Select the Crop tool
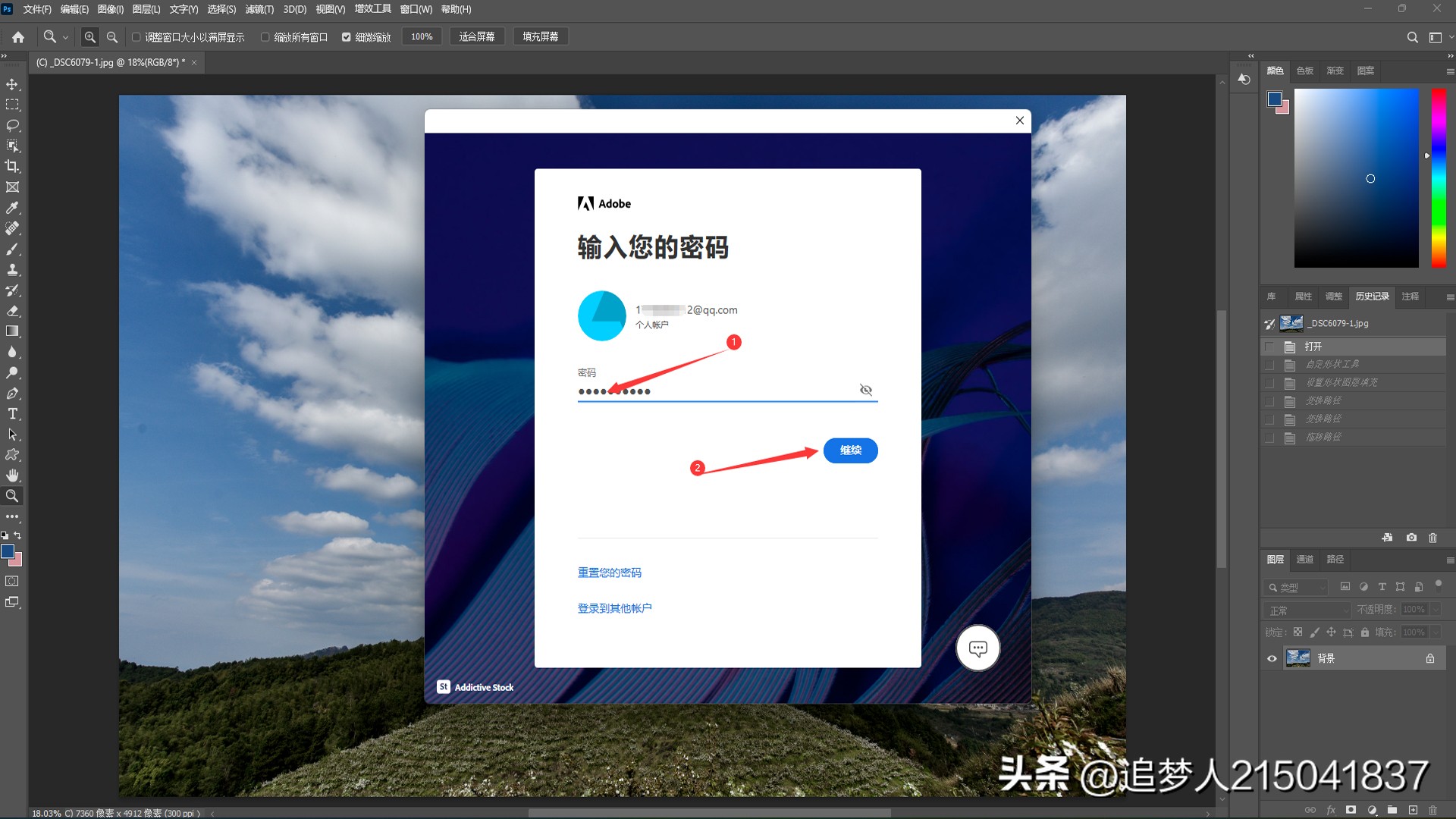The image size is (1456, 819). coord(12,166)
